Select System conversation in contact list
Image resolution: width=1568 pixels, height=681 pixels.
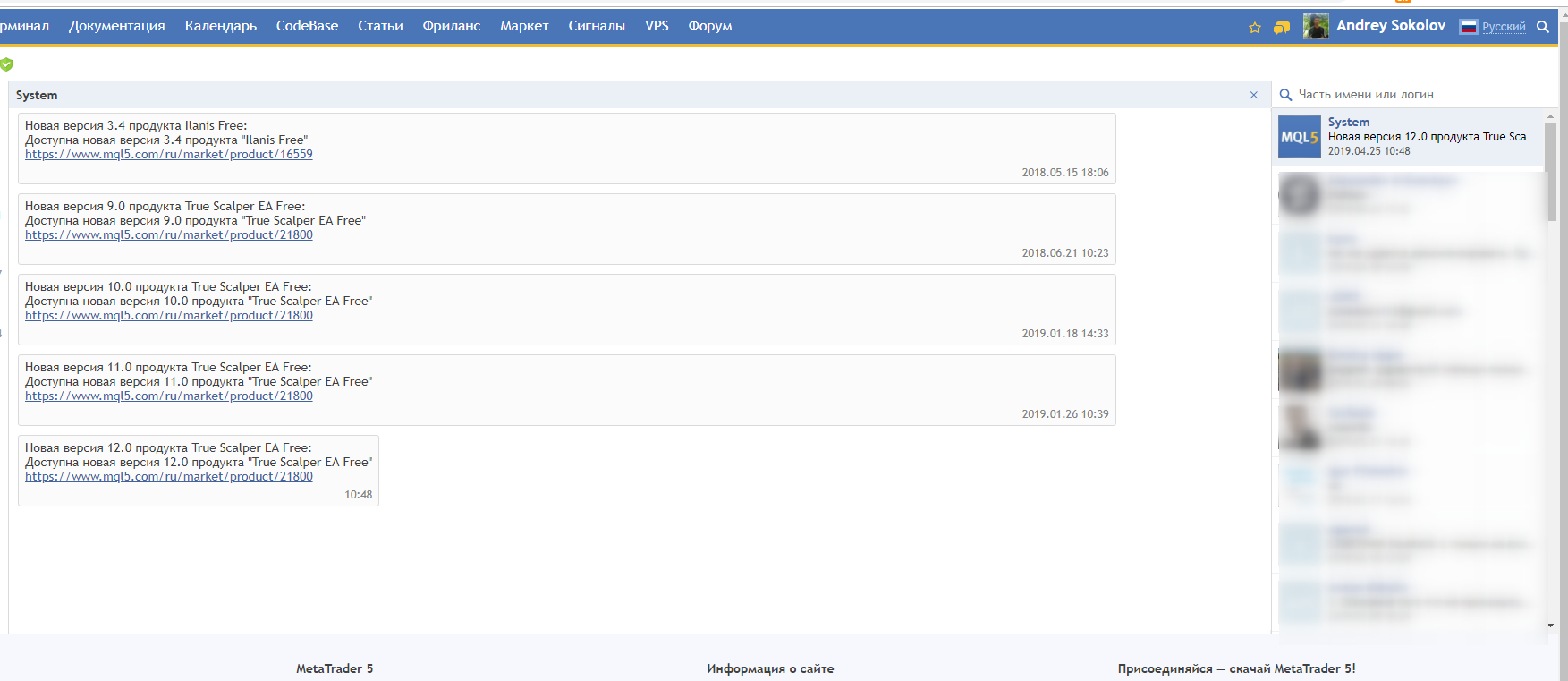point(1410,137)
